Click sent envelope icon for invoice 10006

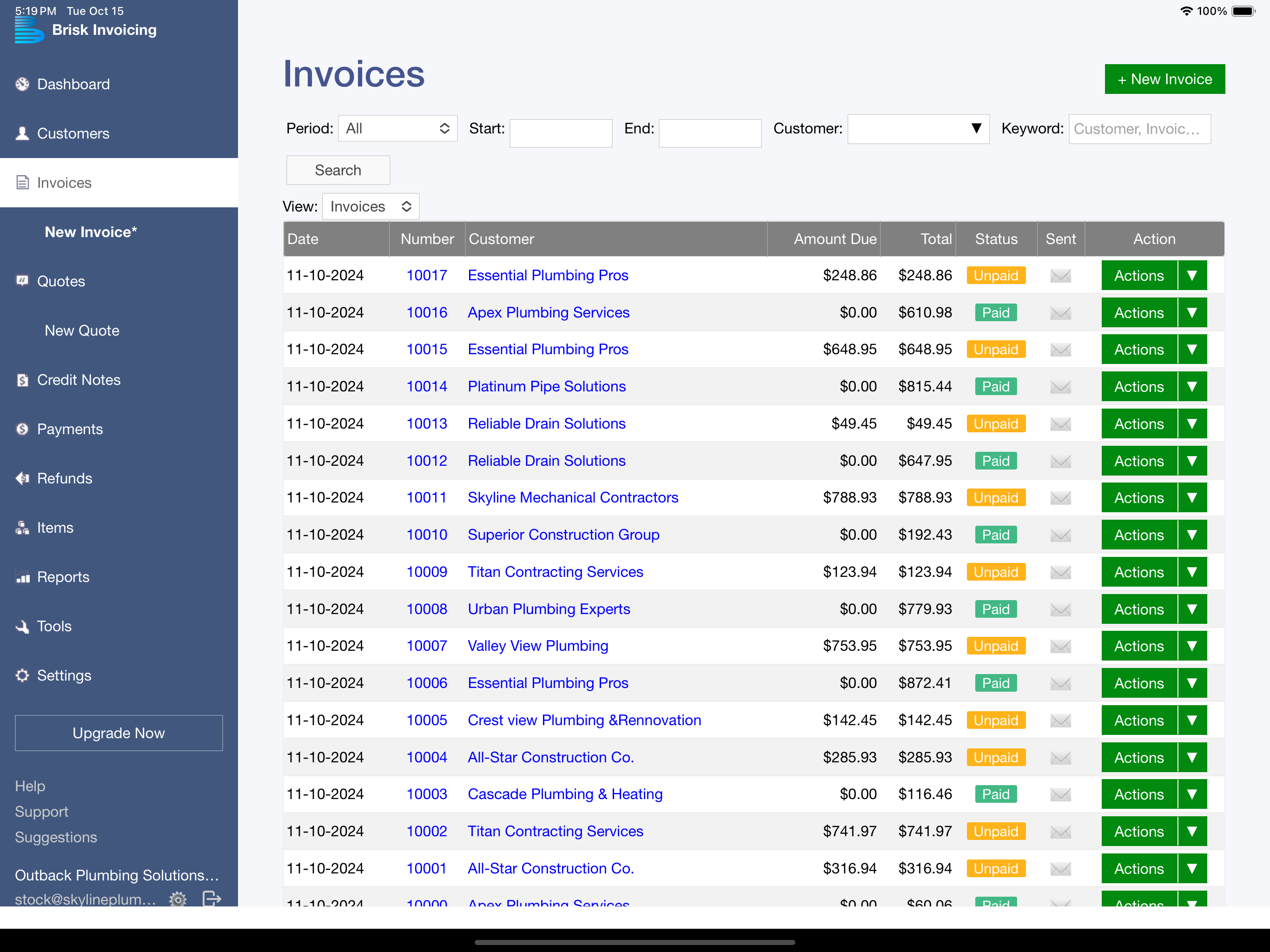pyautogui.click(x=1060, y=683)
